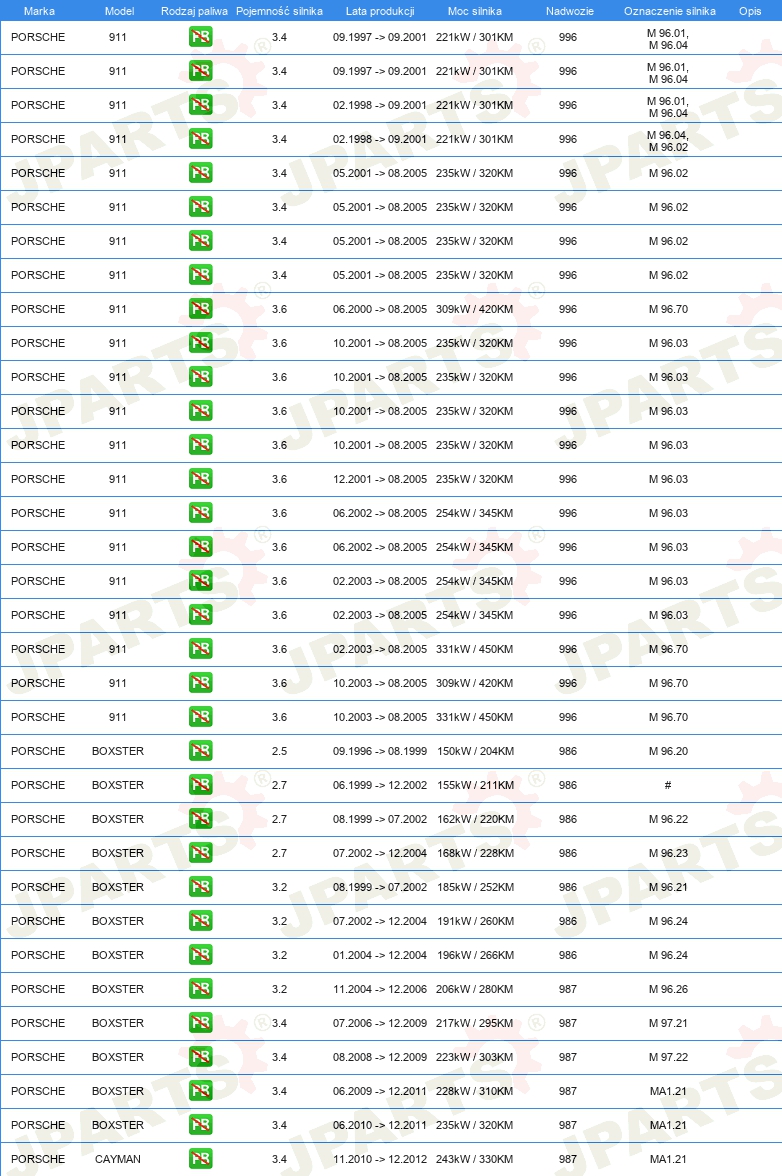The height and width of the screenshot is (1176, 782).
Task: Click the Pojemność silnika column header
Action: click(x=279, y=11)
